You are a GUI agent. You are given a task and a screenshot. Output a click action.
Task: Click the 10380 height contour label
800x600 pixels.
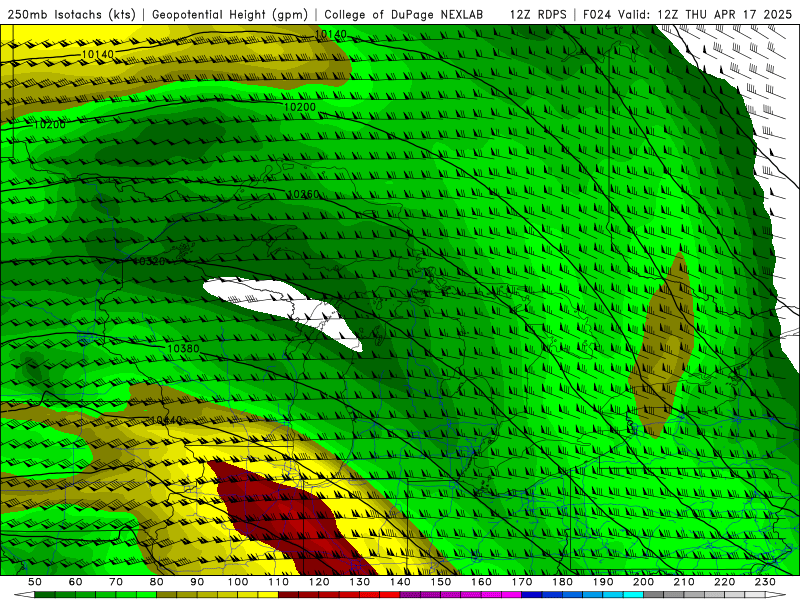183,348
